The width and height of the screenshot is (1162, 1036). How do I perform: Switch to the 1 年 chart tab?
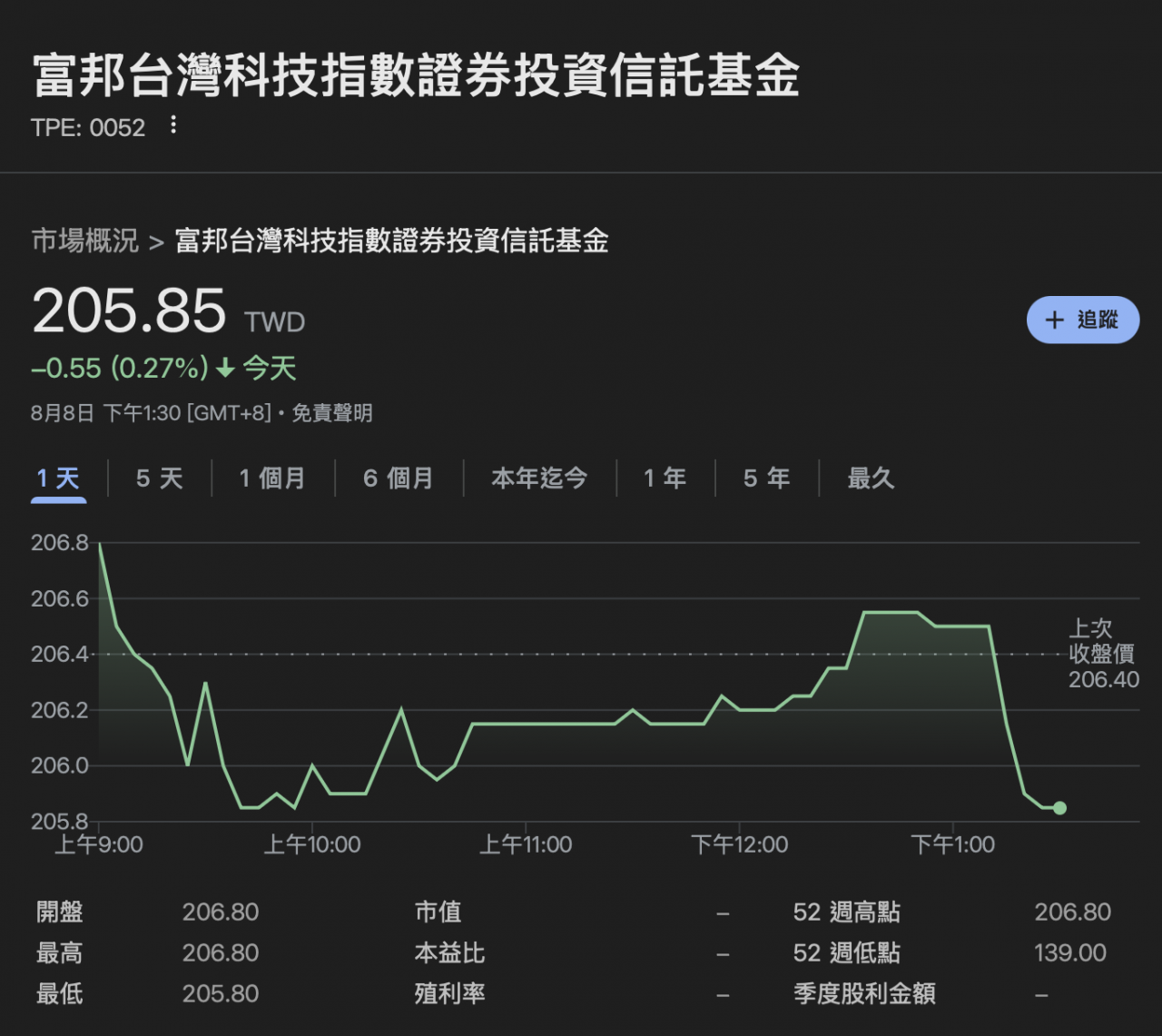665,479
